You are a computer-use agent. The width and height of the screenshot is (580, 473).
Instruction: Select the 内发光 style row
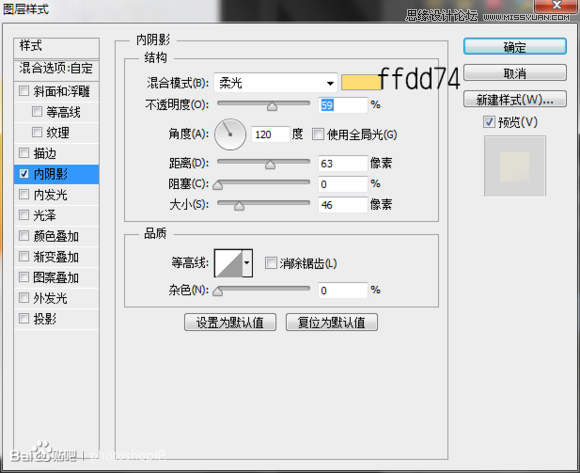[57, 195]
